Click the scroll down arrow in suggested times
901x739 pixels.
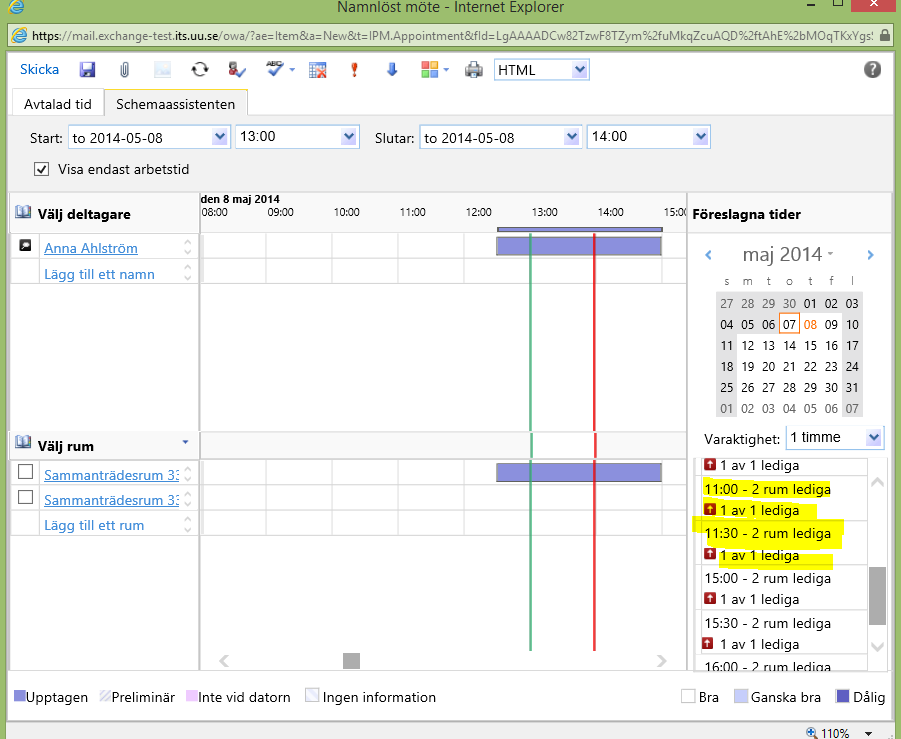click(x=877, y=647)
